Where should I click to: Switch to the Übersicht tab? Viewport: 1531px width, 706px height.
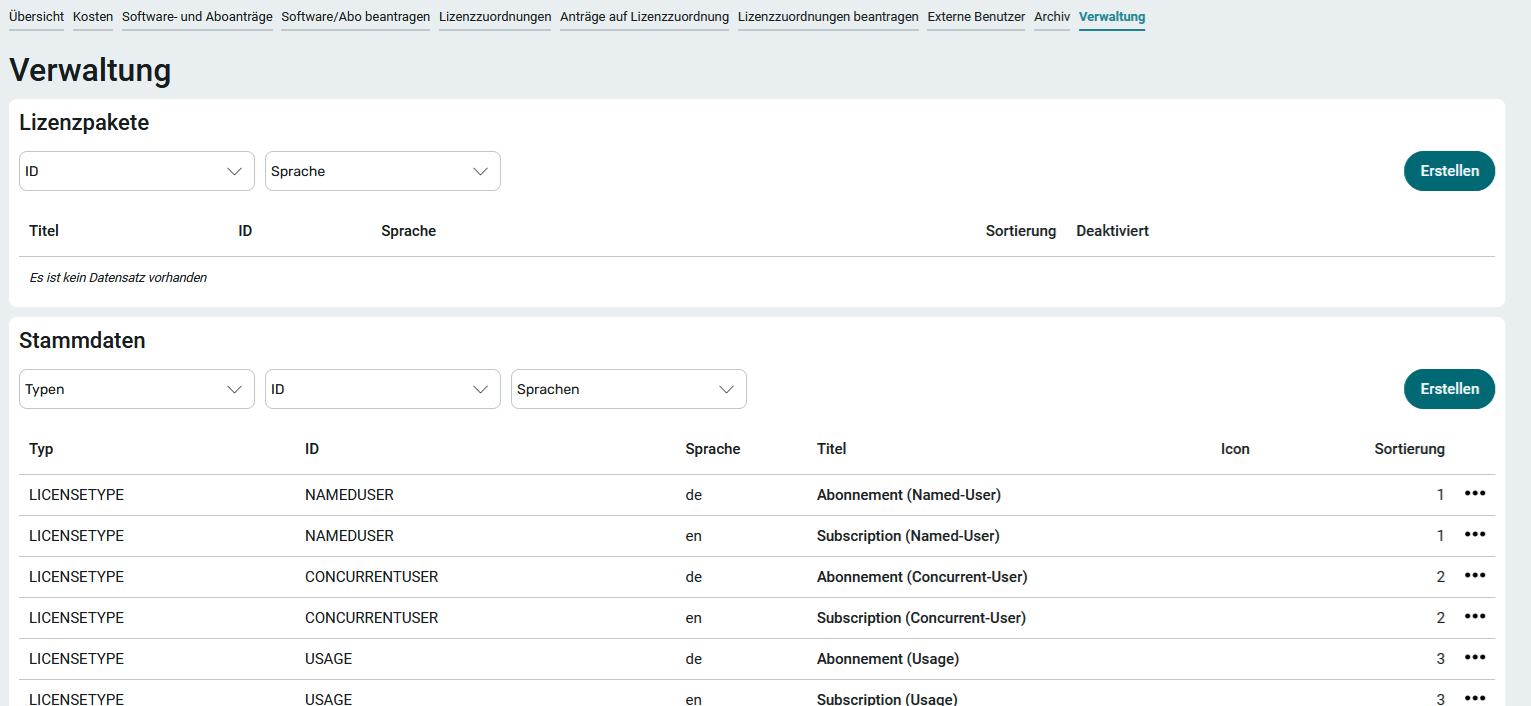pos(36,17)
